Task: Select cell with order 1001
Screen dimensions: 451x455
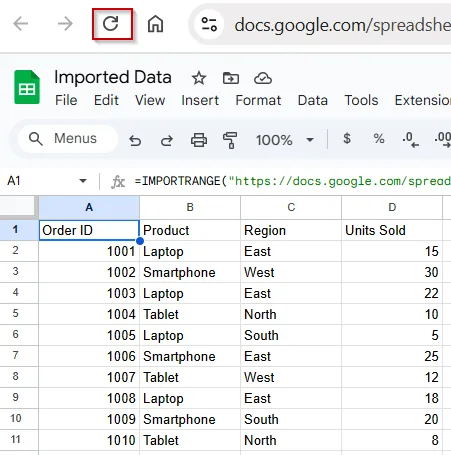Action: click(89, 251)
